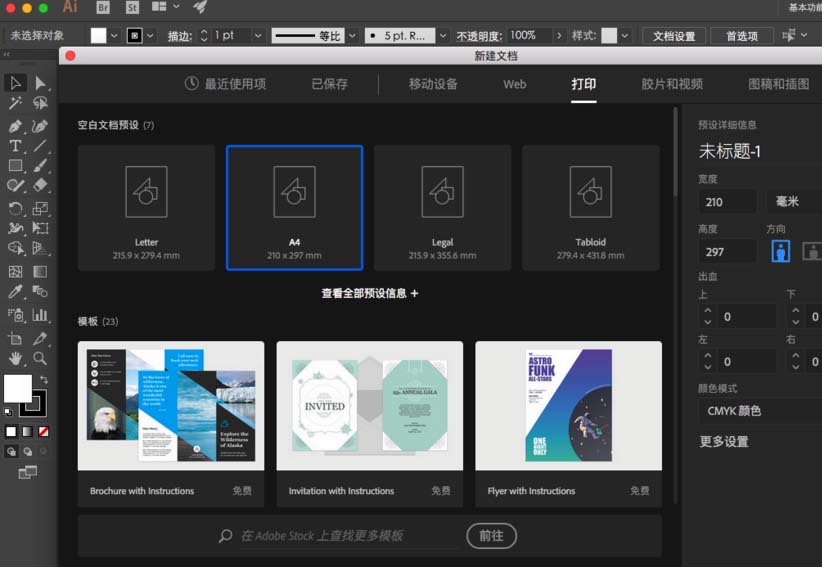The width and height of the screenshot is (822, 567).
Task: Select the Width warp tool
Action: click(x=15, y=228)
